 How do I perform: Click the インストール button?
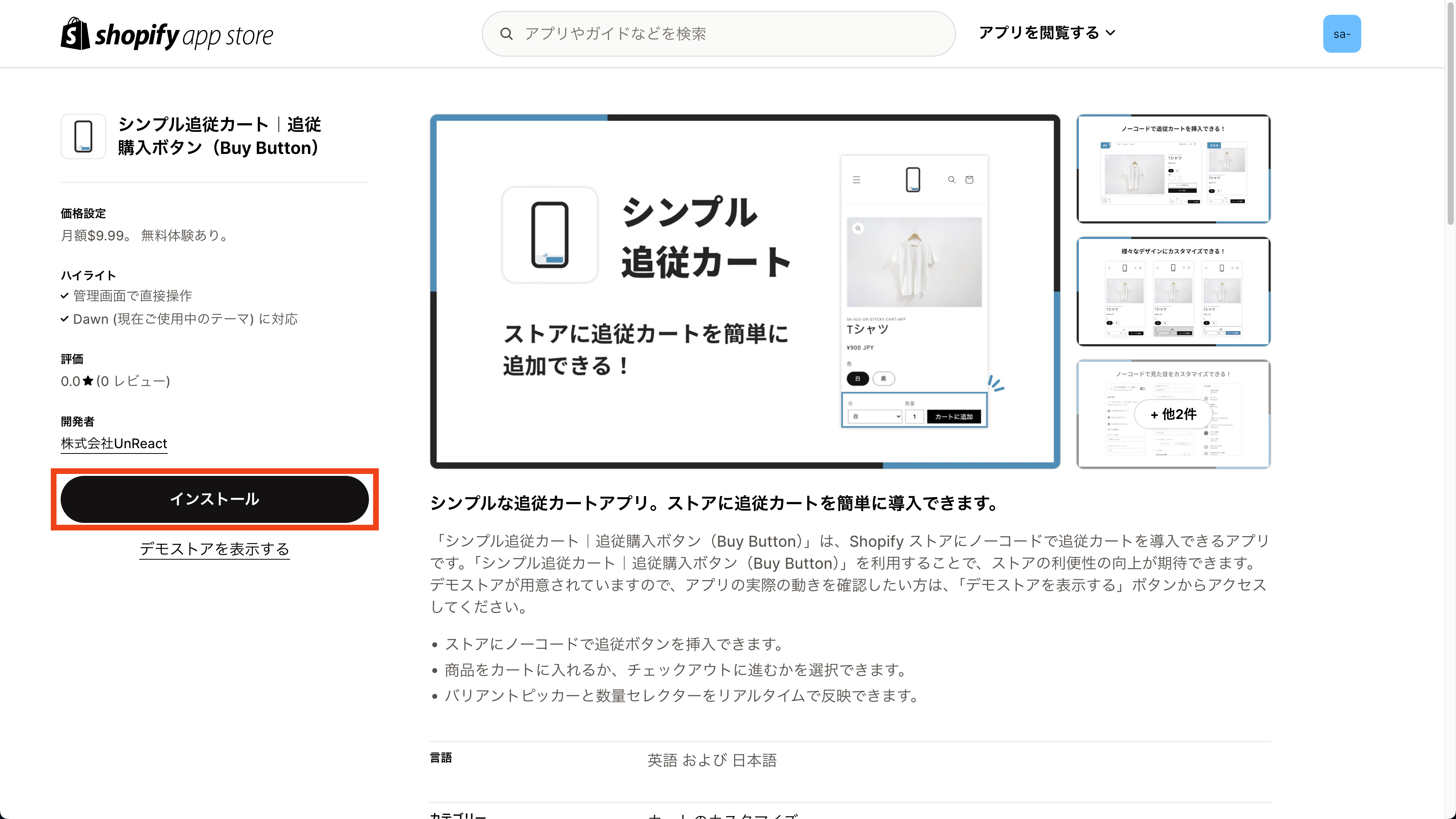tap(215, 499)
